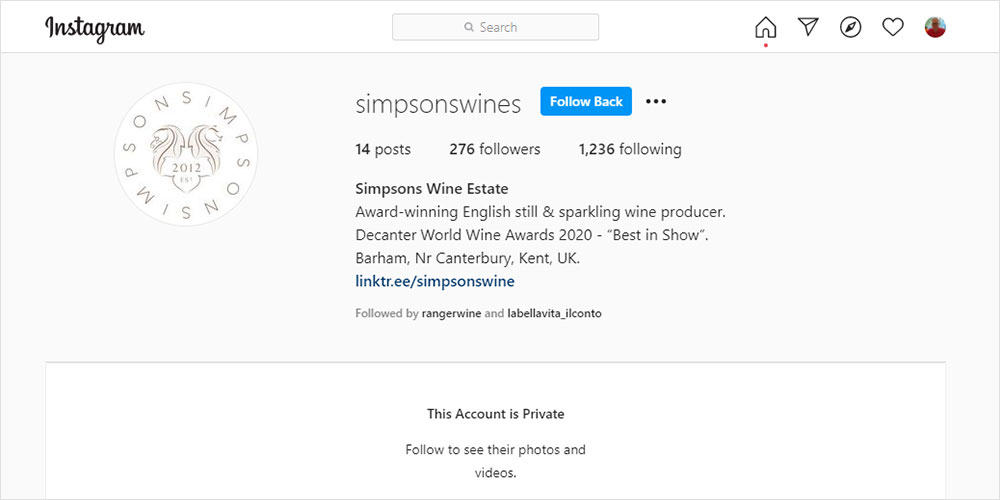Open the linktr.ee/simpsonswine link

(435, 281)
